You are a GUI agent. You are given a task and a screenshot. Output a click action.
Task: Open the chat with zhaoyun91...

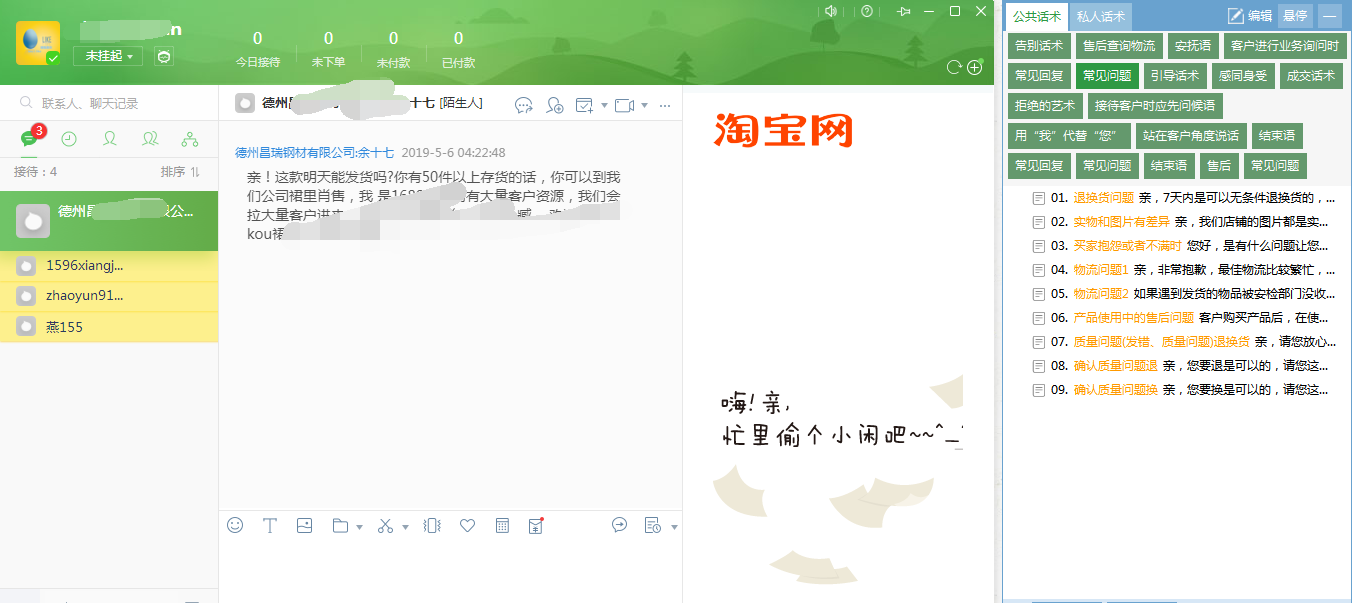109,296
